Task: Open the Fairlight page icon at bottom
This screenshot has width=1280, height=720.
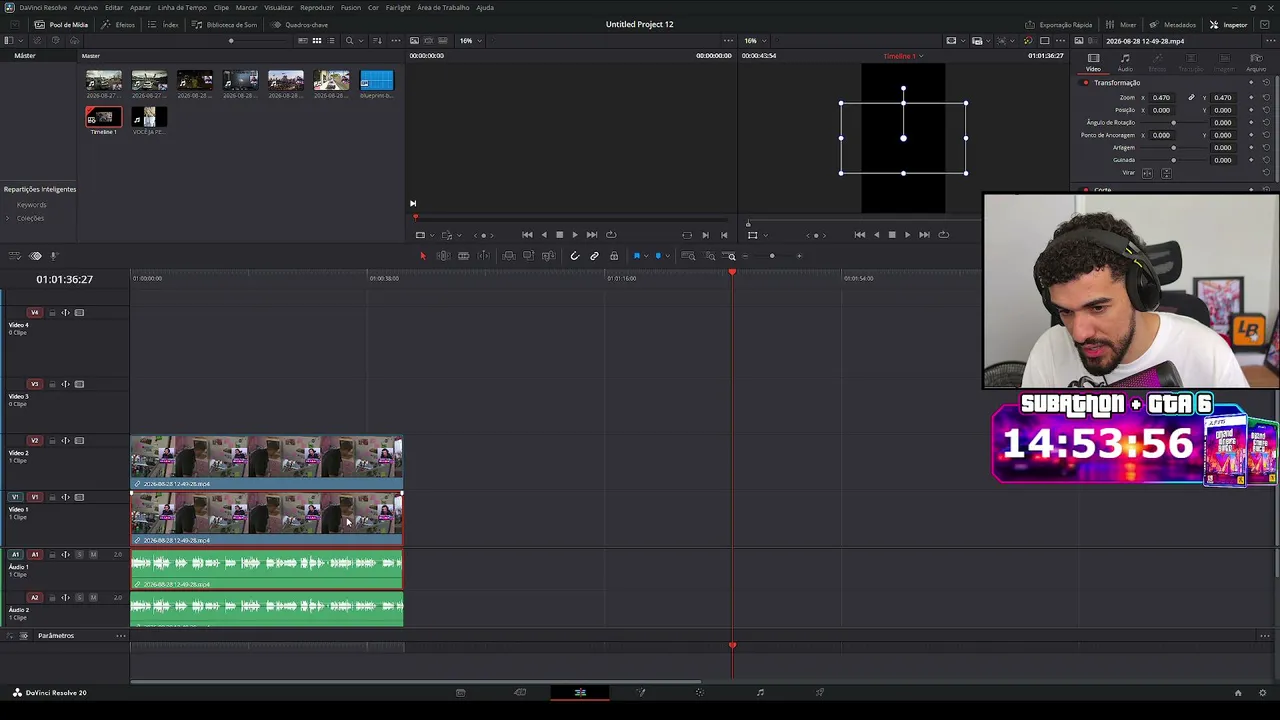Action: pyautogui.click(x=760, y=692)
